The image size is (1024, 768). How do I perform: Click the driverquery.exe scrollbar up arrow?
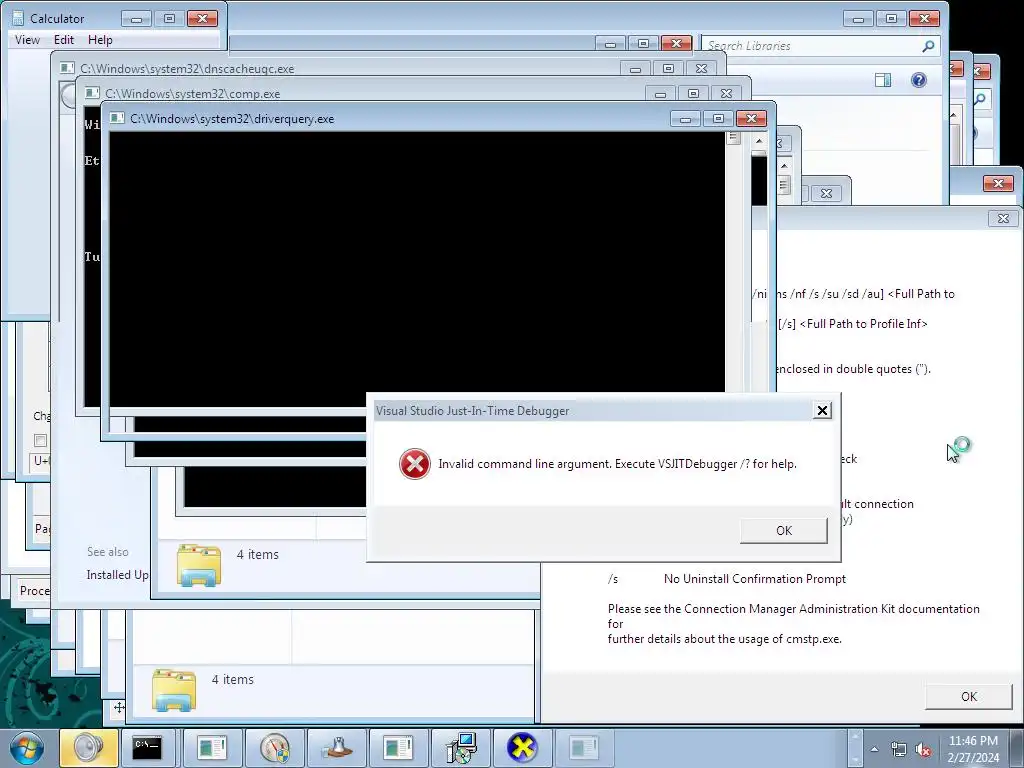click(758, 141)
